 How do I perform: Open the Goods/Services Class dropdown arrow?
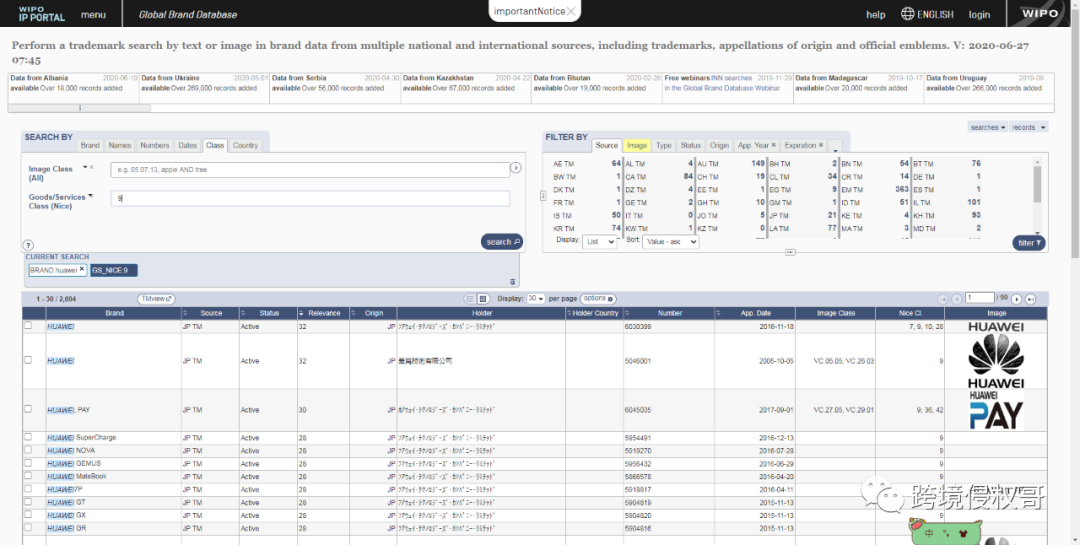pos(90,196)
